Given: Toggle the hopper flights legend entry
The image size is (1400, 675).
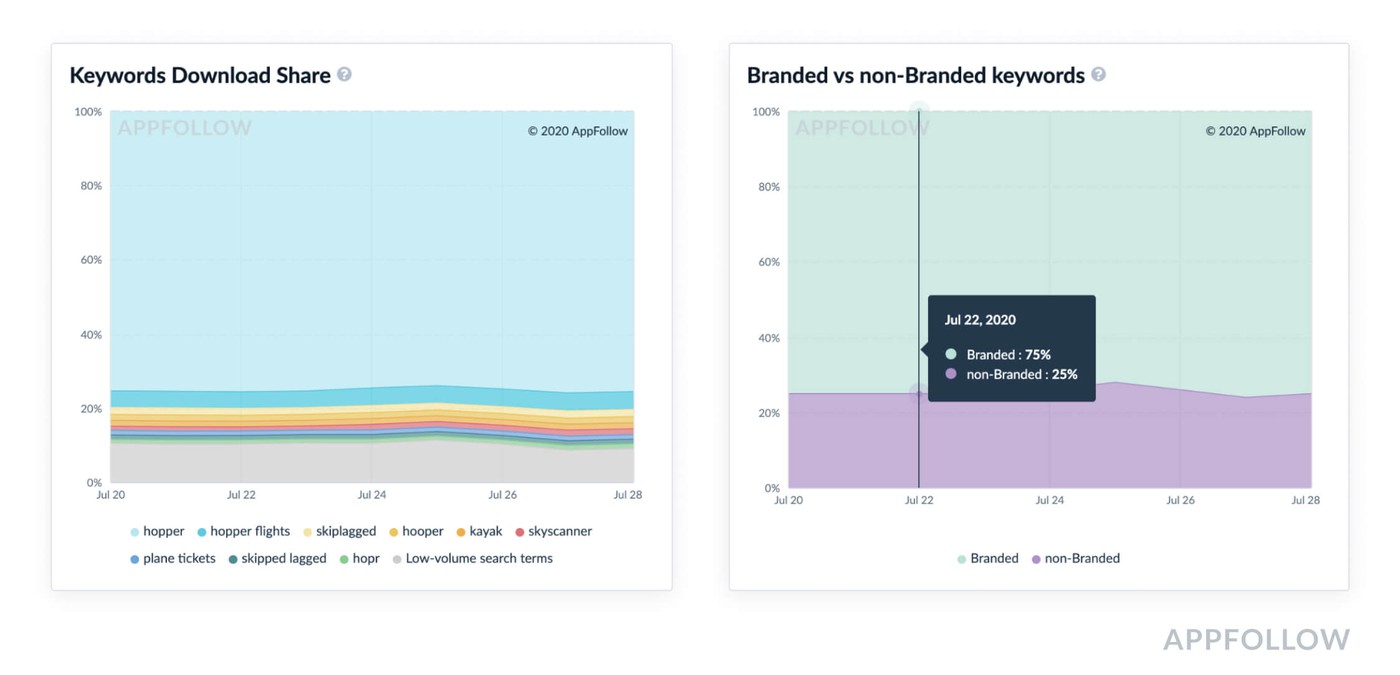Looking at the screenshot, I should (243, 532).
